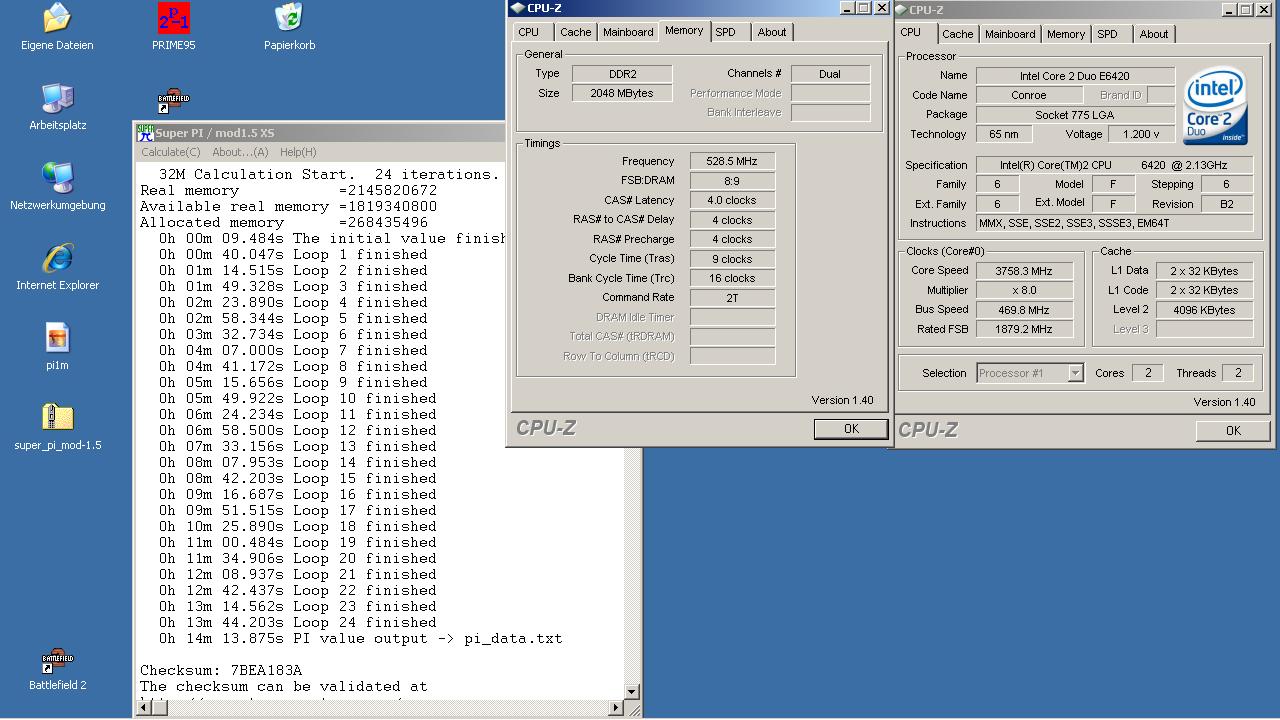Launch the PRIME95 desktop icon

point(174,18)
